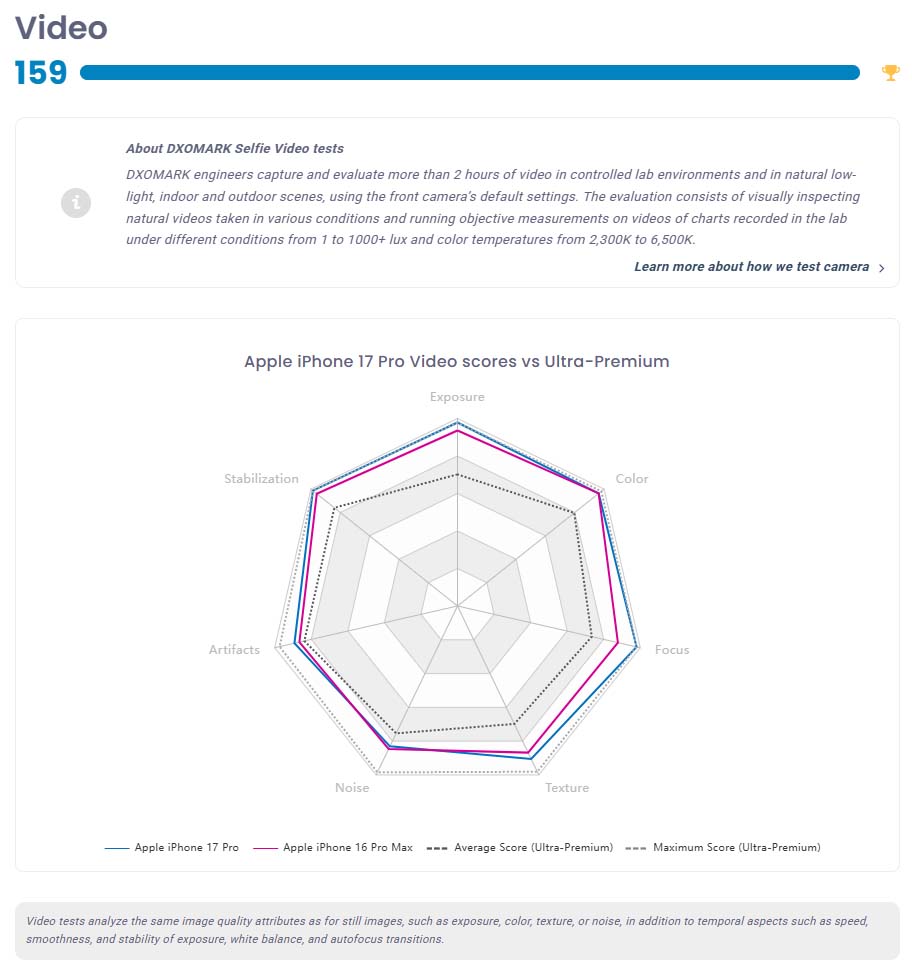This screenshot has height=970, width=912.
Task: Toggle Maximum Score (Ultra-Premium) legend entry
Action: (736, 848)
